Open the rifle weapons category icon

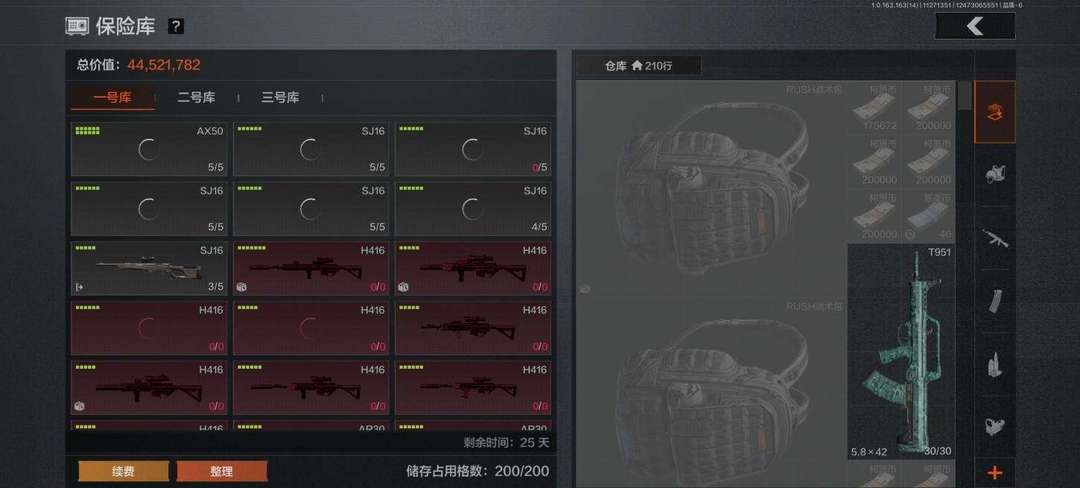995,237
